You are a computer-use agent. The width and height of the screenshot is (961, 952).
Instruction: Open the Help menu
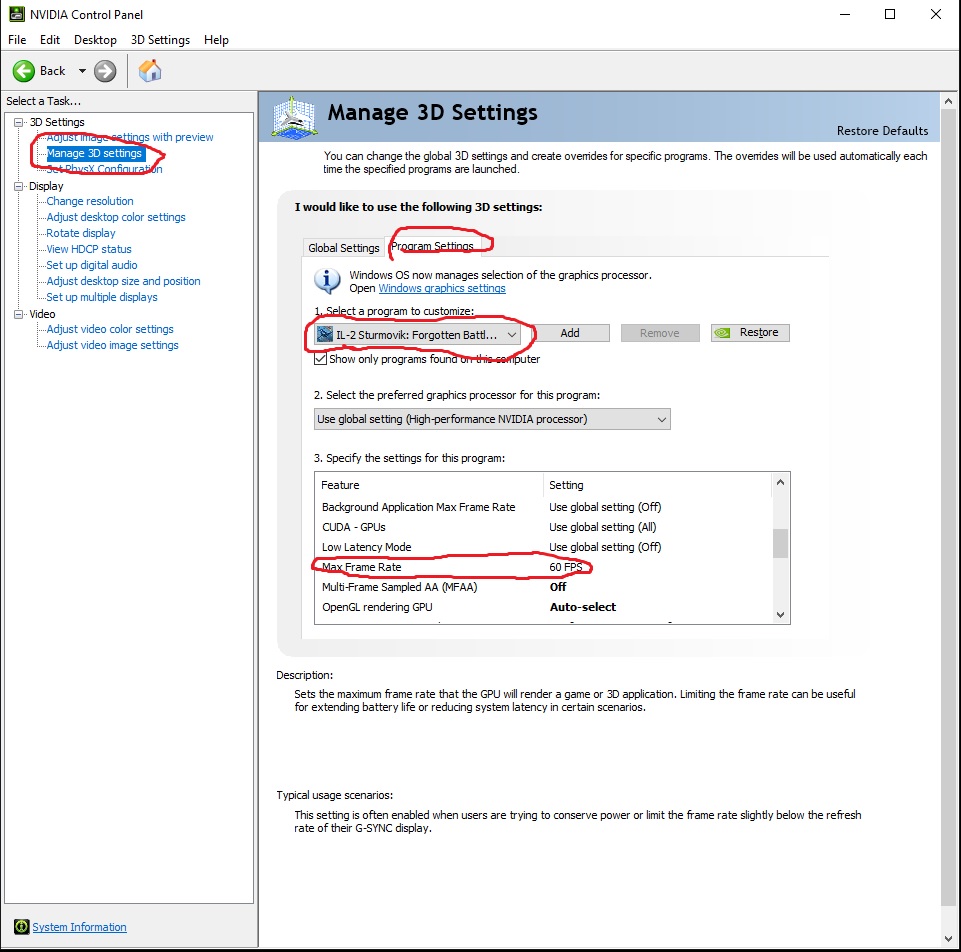216,40
